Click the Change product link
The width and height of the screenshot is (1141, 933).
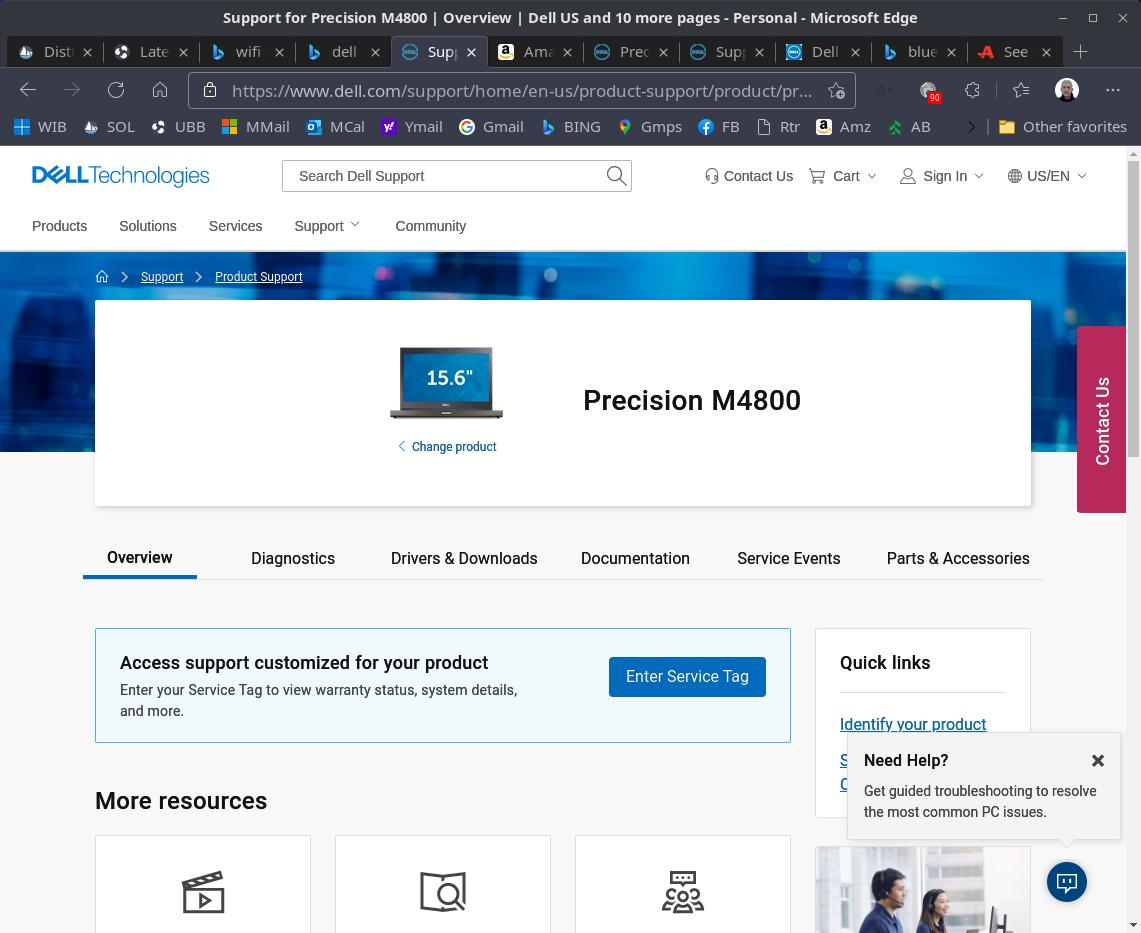click(x=452, y=447)
